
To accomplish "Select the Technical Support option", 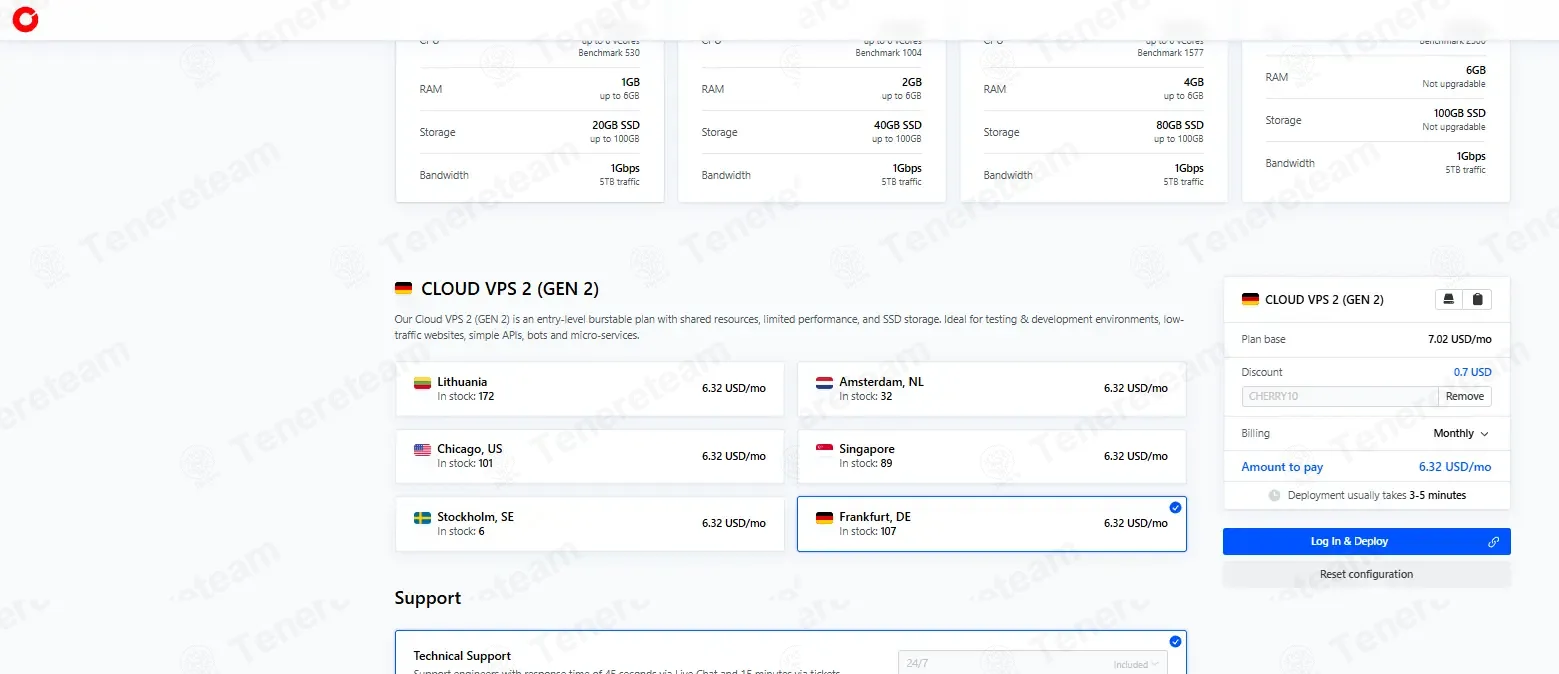I will point(791,652).
